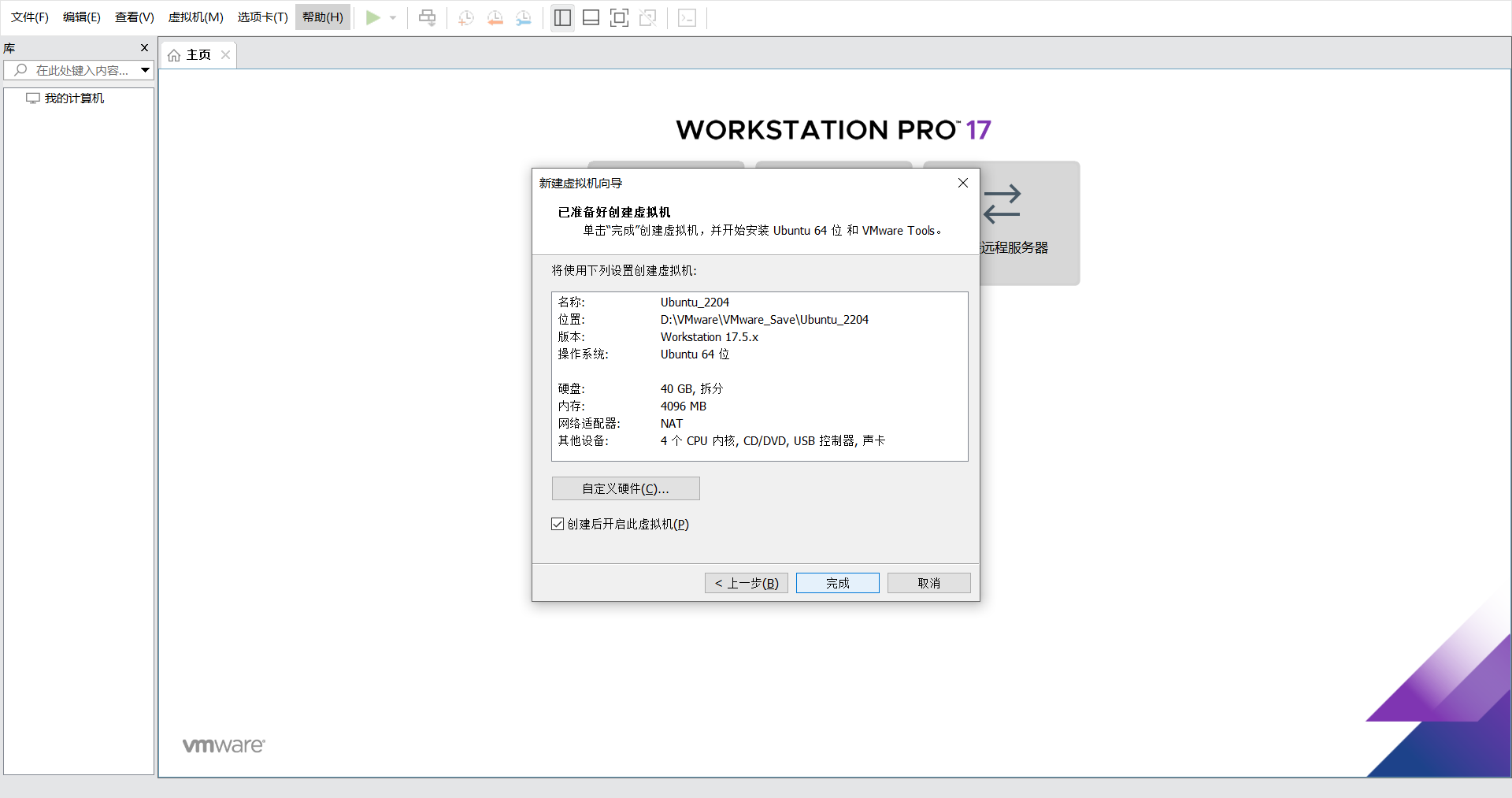1512x798 pixels.
Task: Open the 选项卡(T) menu
Action: coord(263,17)
